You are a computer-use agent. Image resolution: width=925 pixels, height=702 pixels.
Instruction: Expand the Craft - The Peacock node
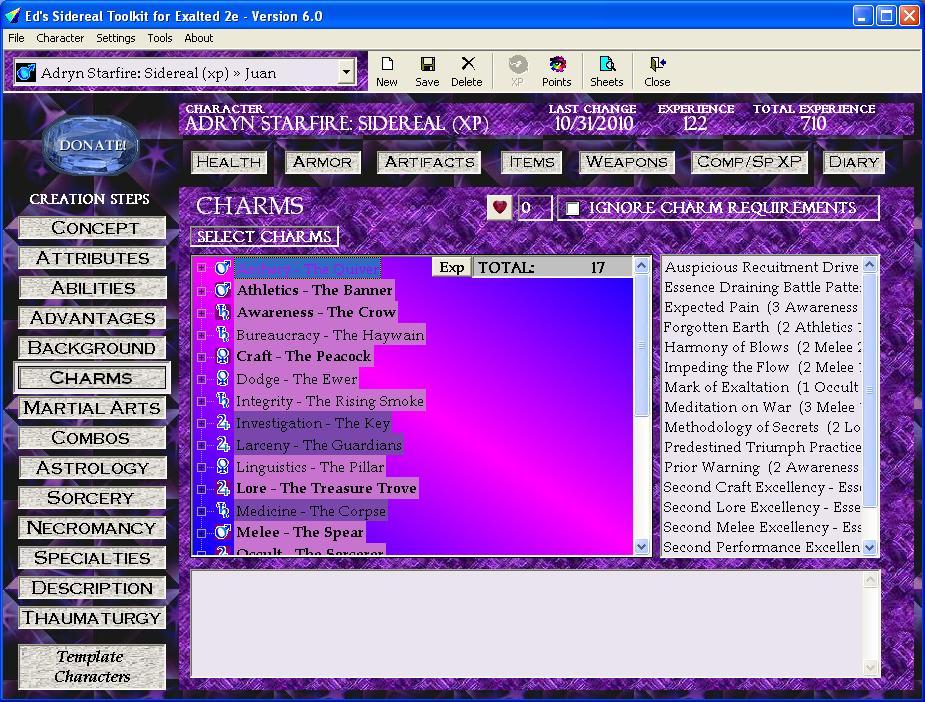[x=202, y=357]
